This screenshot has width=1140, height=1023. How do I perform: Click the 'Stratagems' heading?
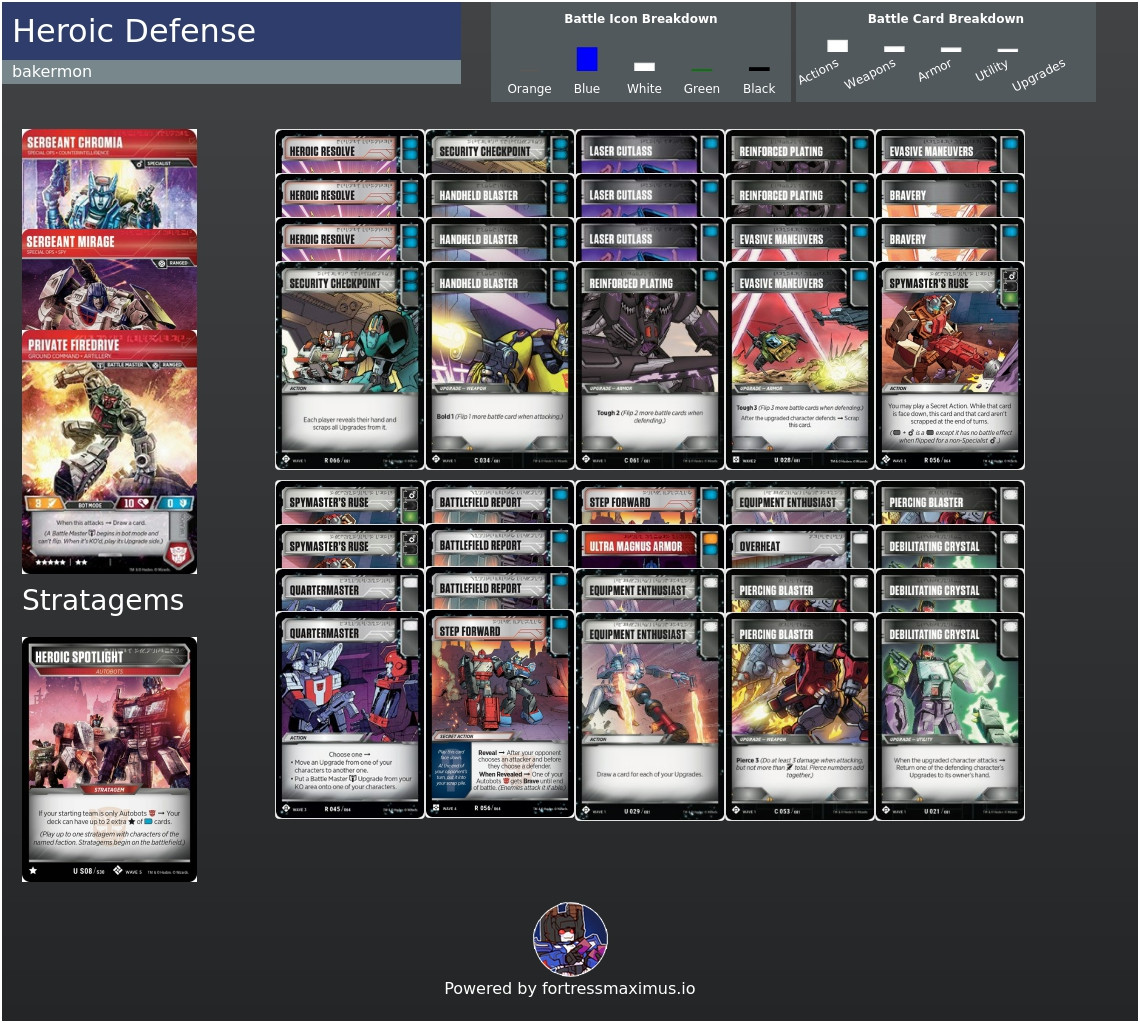(x=103, y=601)
